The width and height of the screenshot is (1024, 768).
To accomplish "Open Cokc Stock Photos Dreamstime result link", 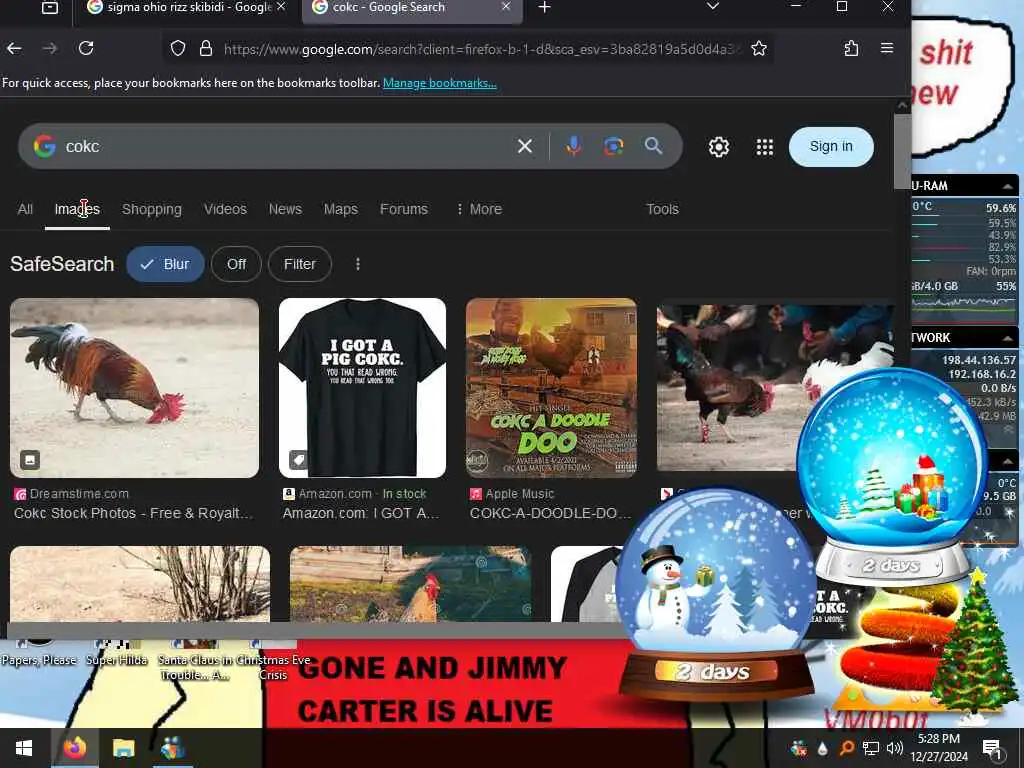I will pos(133,513).
